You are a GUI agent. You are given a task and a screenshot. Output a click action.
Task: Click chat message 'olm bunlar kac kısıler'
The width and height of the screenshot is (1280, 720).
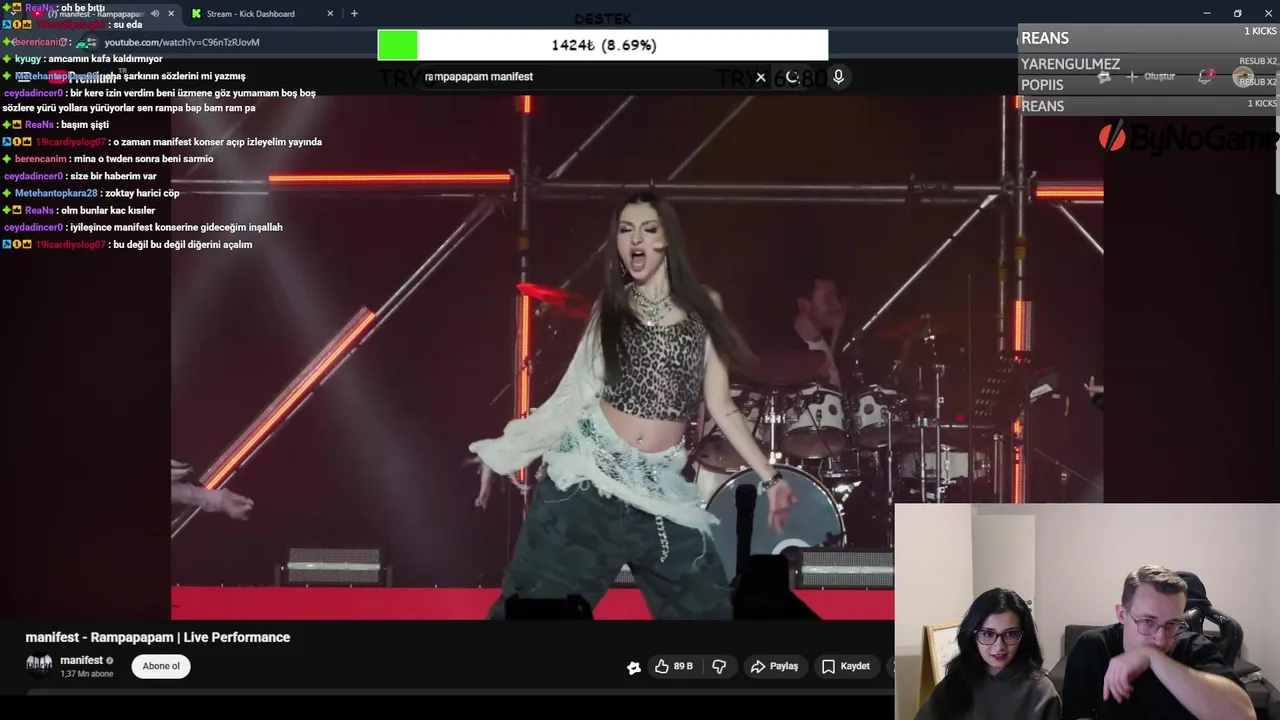click(108, 210)
